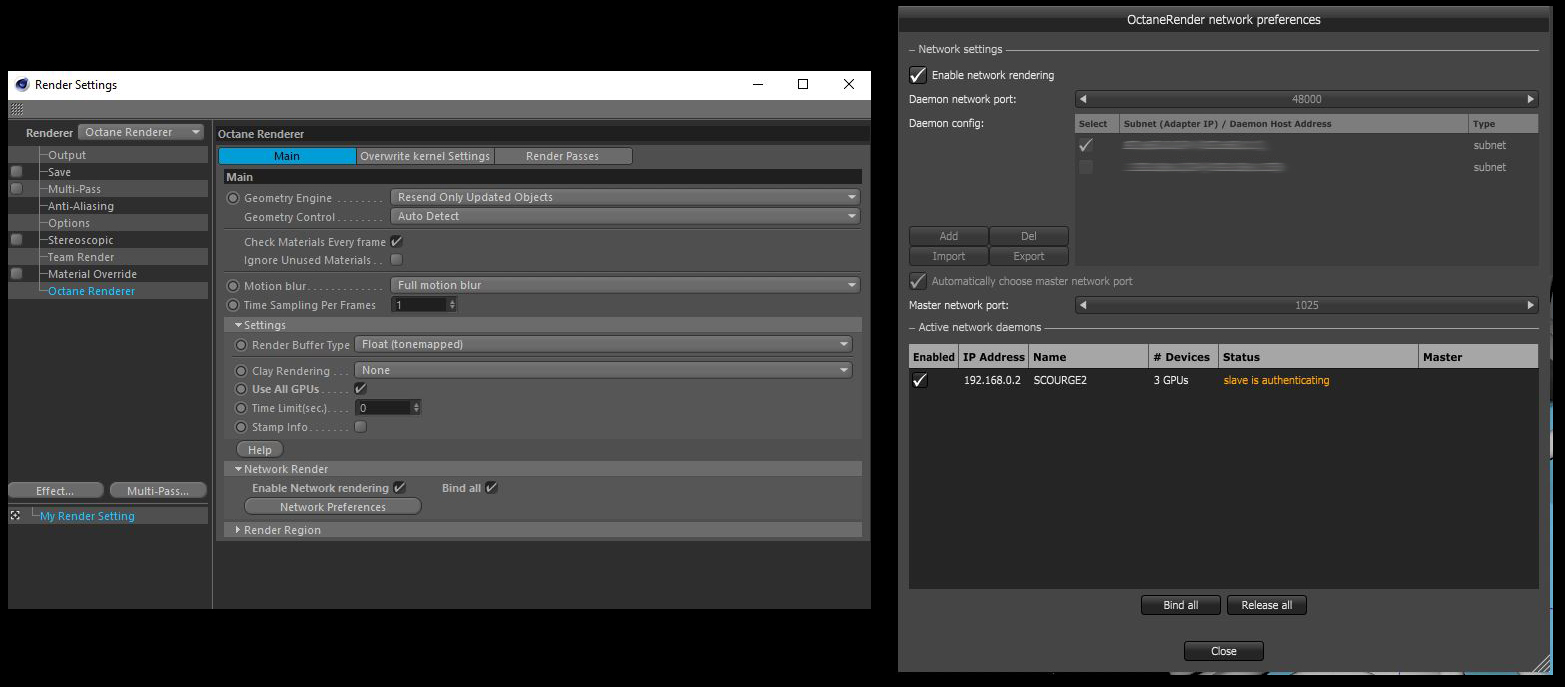Click the grip handle icon below title bar
This screenshot has height=687, width=1565.
tap(17, 110)
